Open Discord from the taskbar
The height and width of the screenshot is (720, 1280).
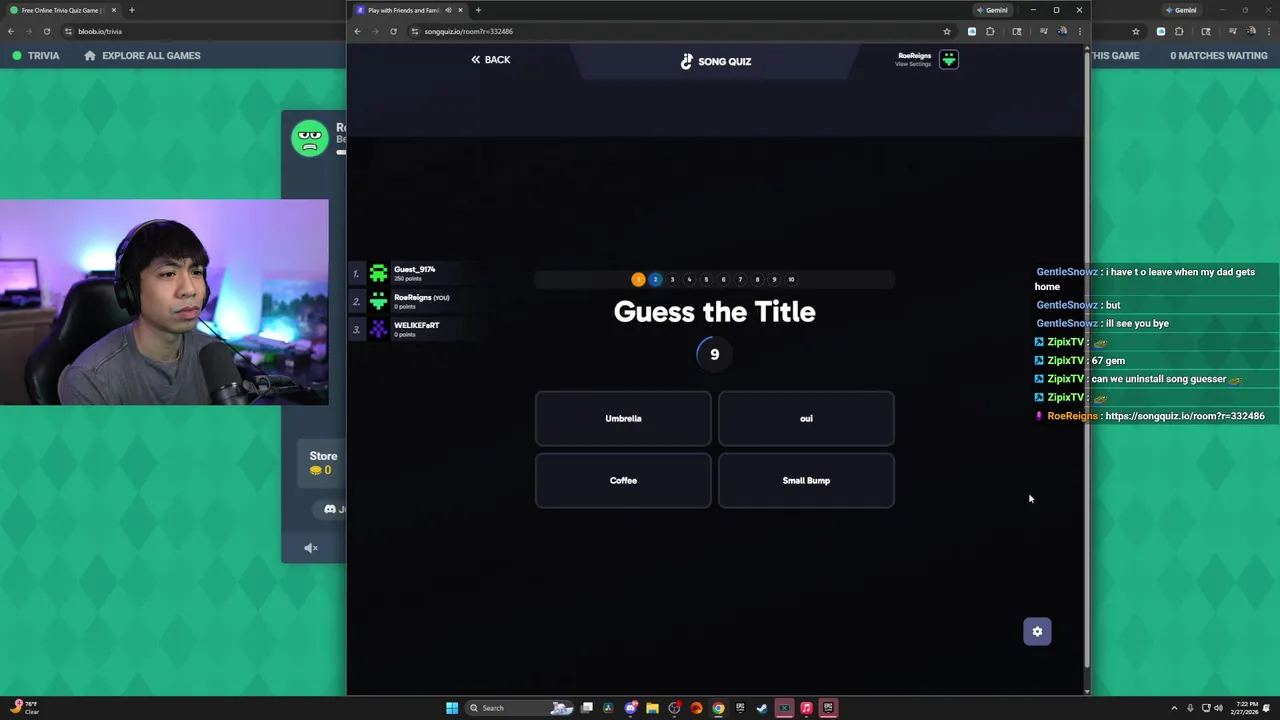click(x=631, y=708)
